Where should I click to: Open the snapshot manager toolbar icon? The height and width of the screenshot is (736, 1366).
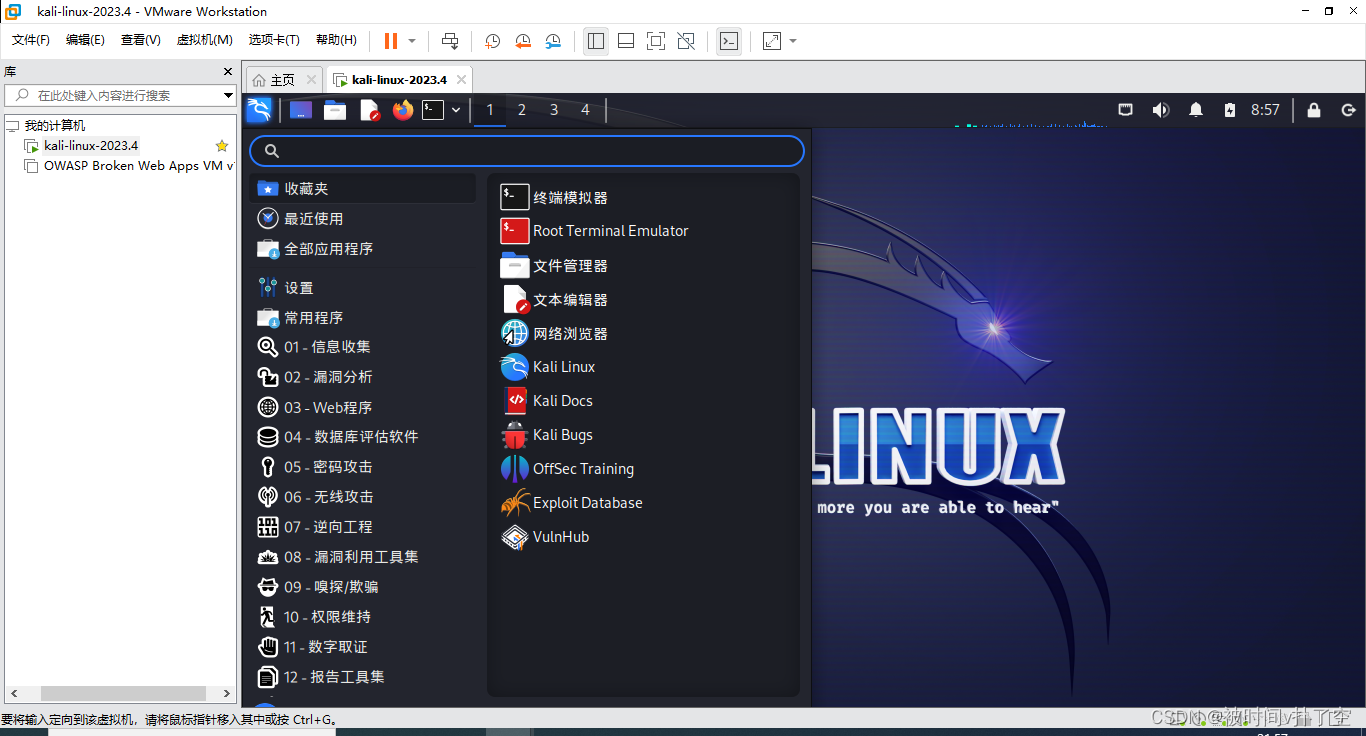(553, 41)
